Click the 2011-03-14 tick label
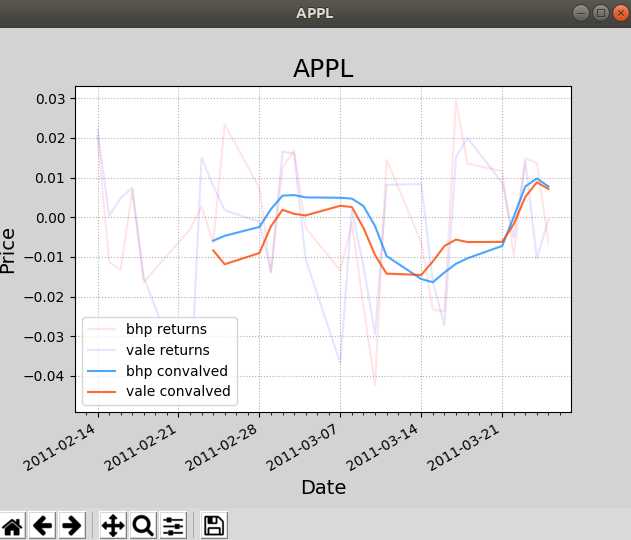 click(383, 447)
